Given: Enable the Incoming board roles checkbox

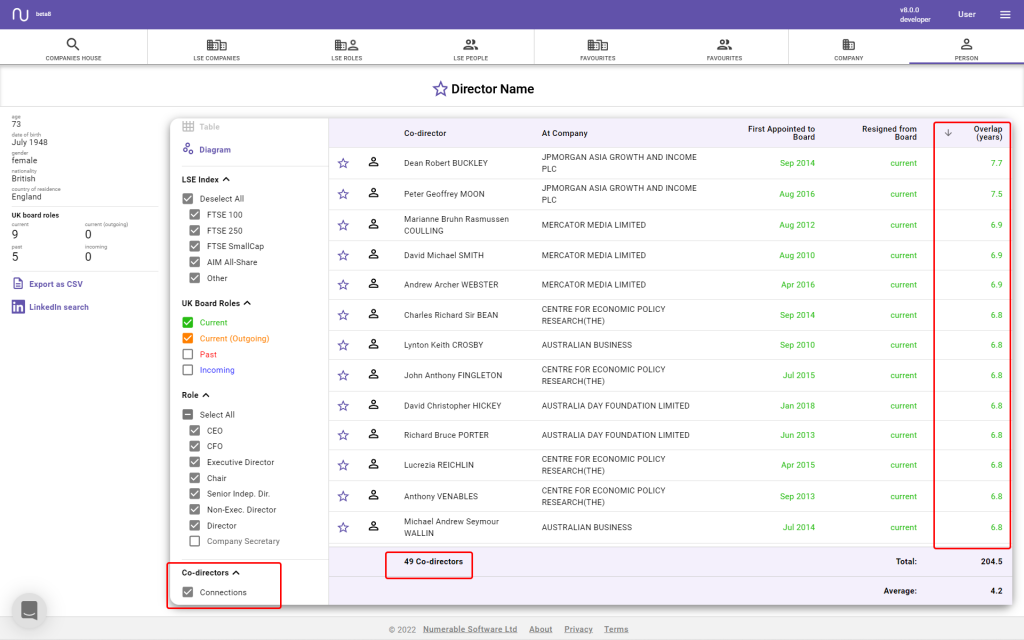Looking at the screenshot, I should tap(188, 370).
